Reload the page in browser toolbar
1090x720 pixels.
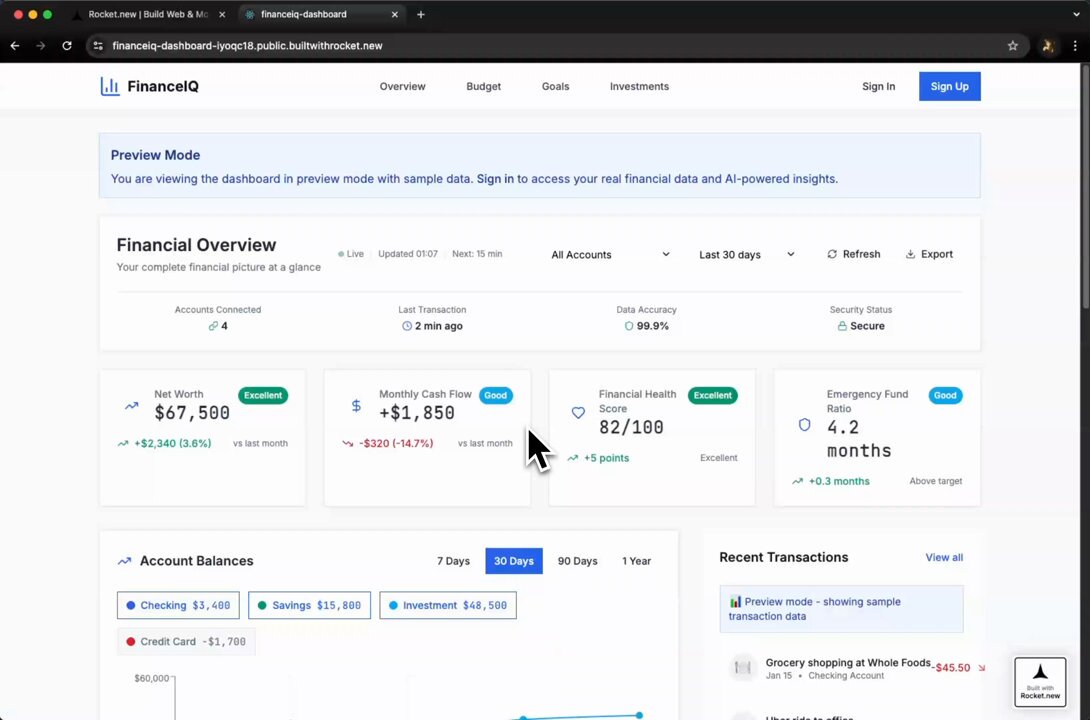coord(67,46)
